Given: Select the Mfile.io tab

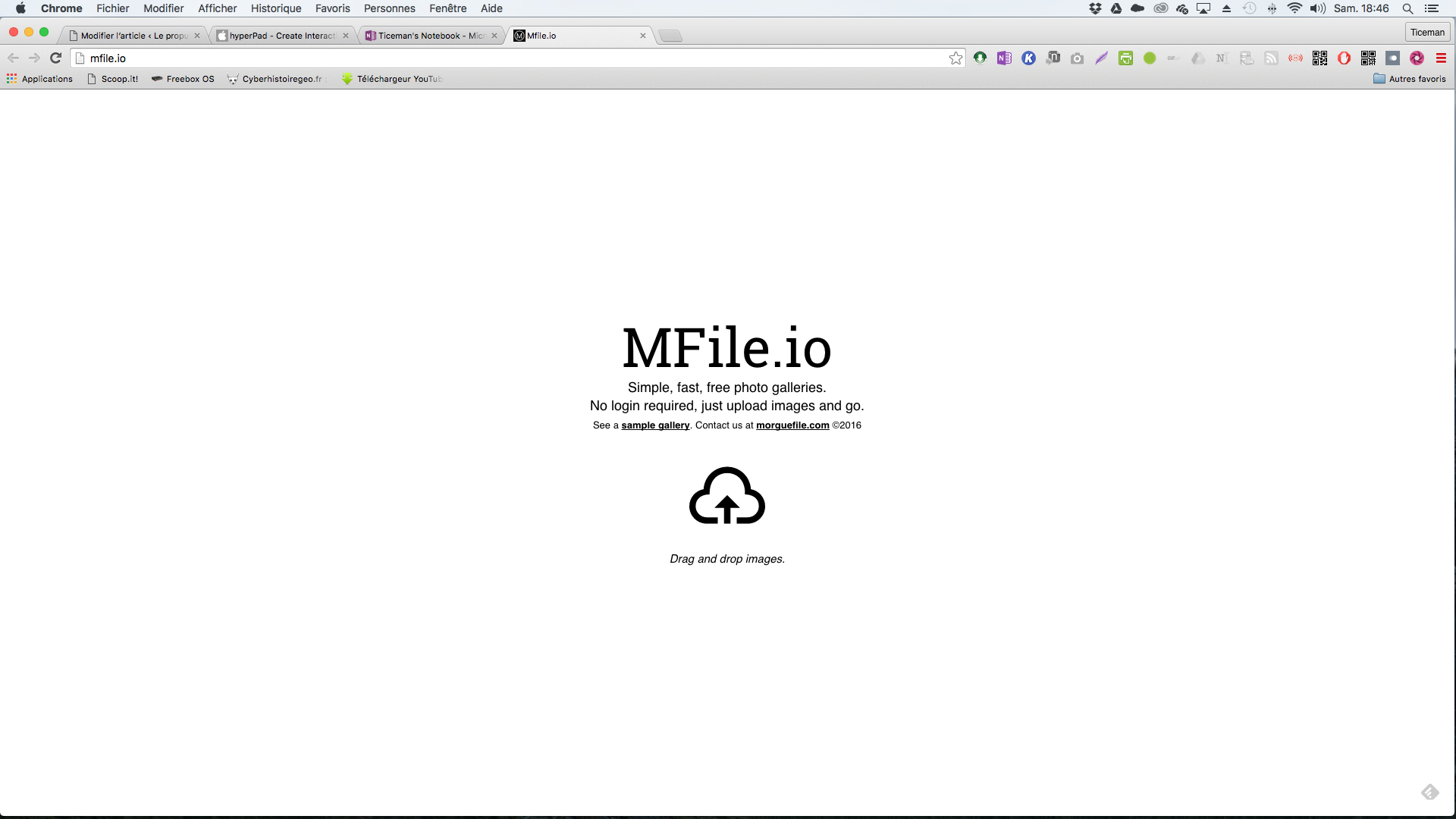Looking at the screenshot, I should pyautogui.click(x=579, y=36).
